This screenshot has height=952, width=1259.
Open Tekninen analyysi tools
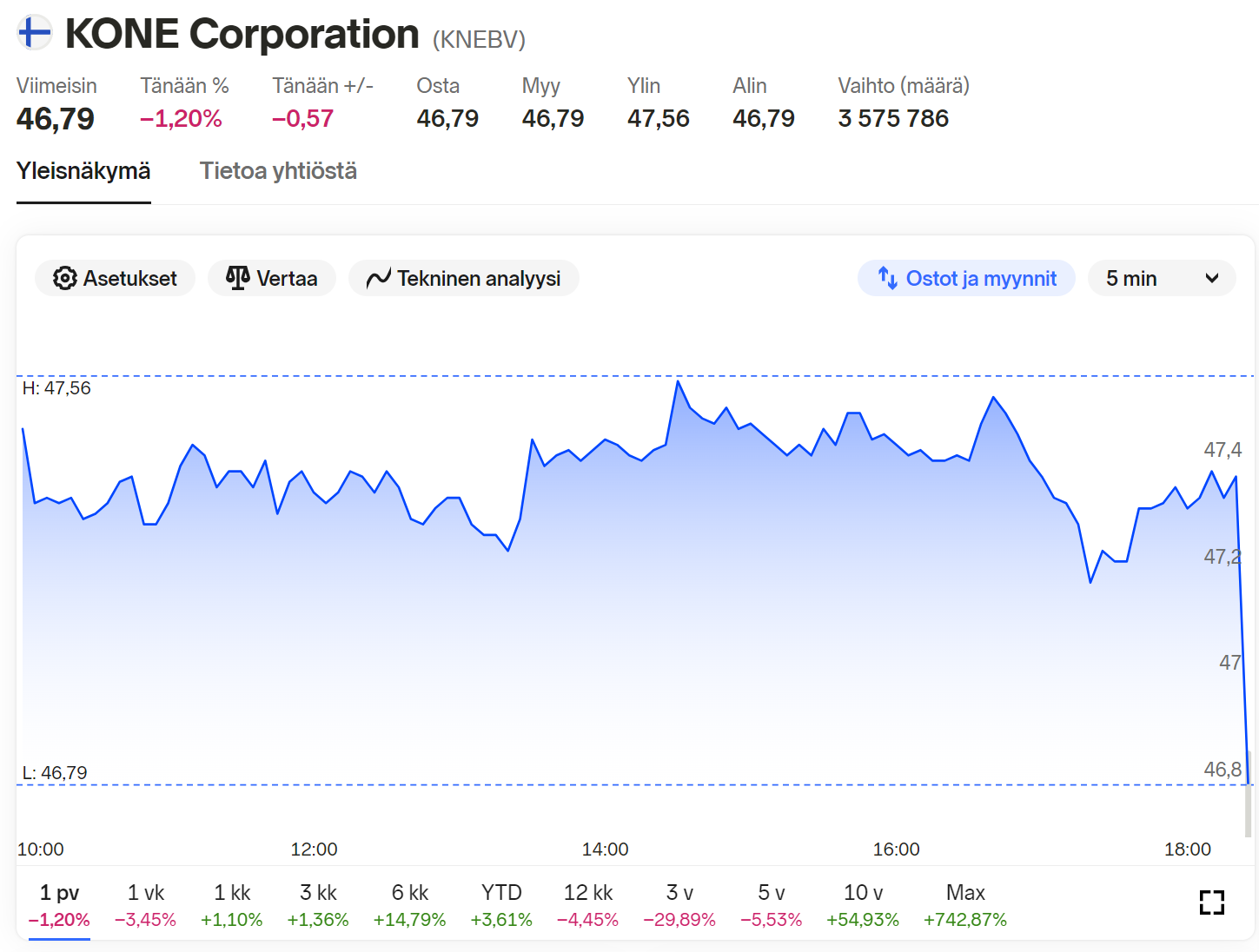click(x=464, y=278)
